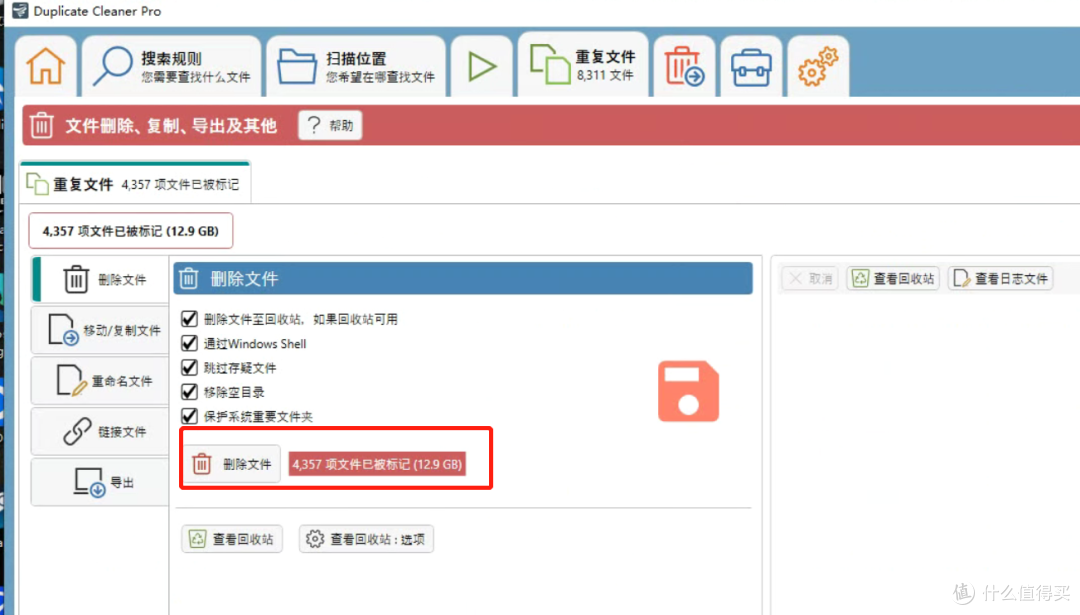
Task: Open the 搜索规则 search criteria tab
Action: tap(171, 66)
